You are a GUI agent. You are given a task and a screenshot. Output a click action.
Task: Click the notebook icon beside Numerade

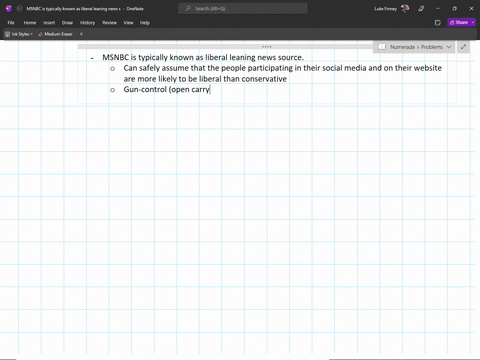[x=382, y=47]
